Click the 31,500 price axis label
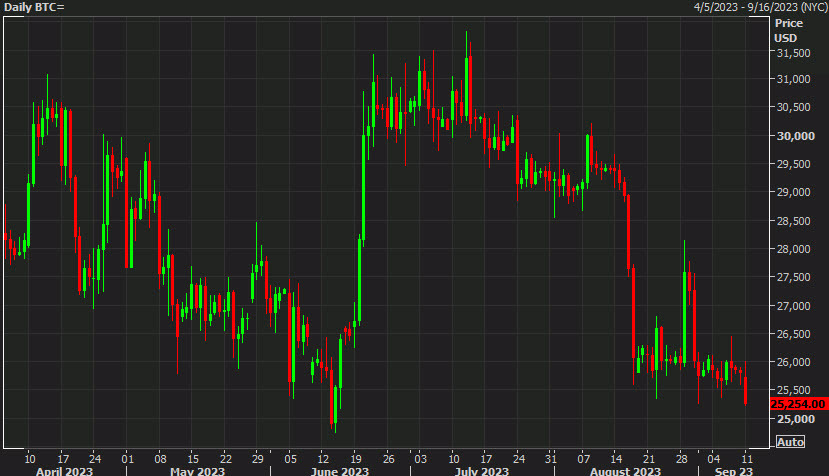Viewport: 829px width, 476px height. 793,53
